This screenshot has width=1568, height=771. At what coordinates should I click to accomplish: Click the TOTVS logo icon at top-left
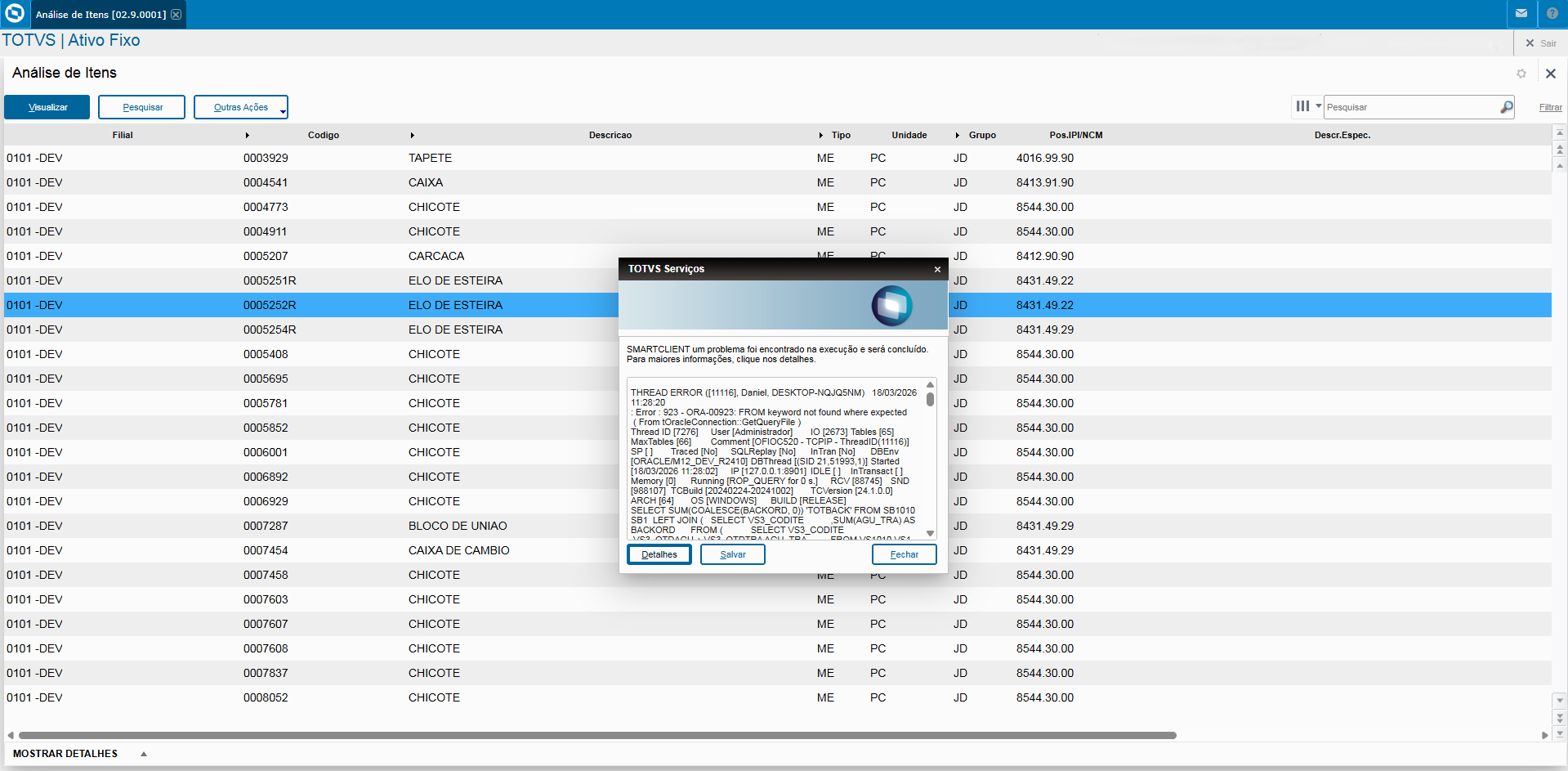15,14
